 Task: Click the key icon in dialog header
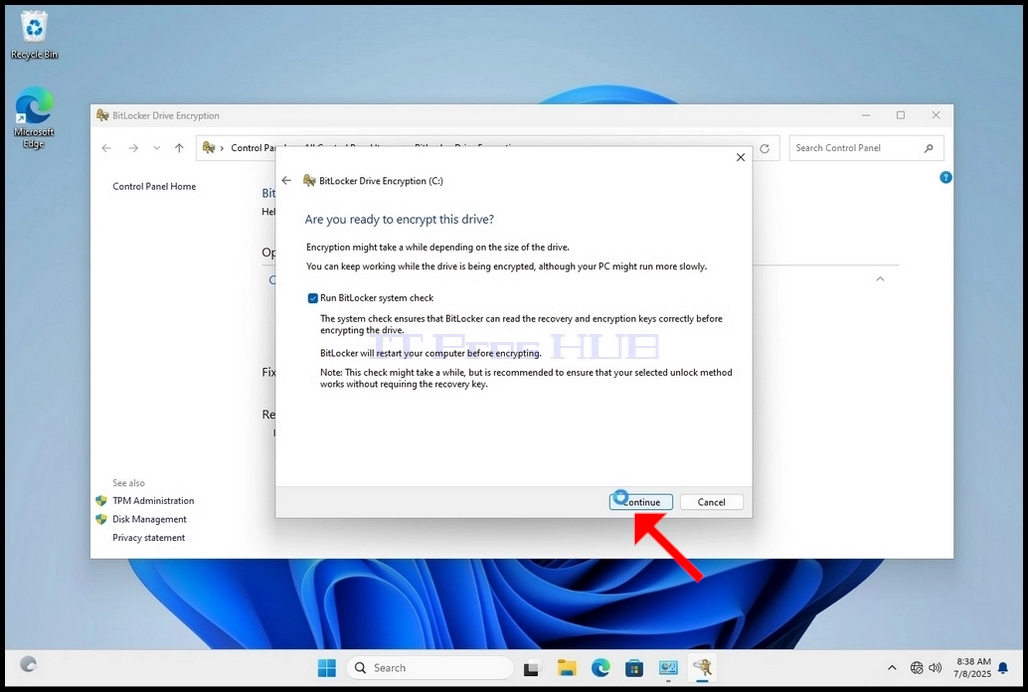tap(309, 180)
